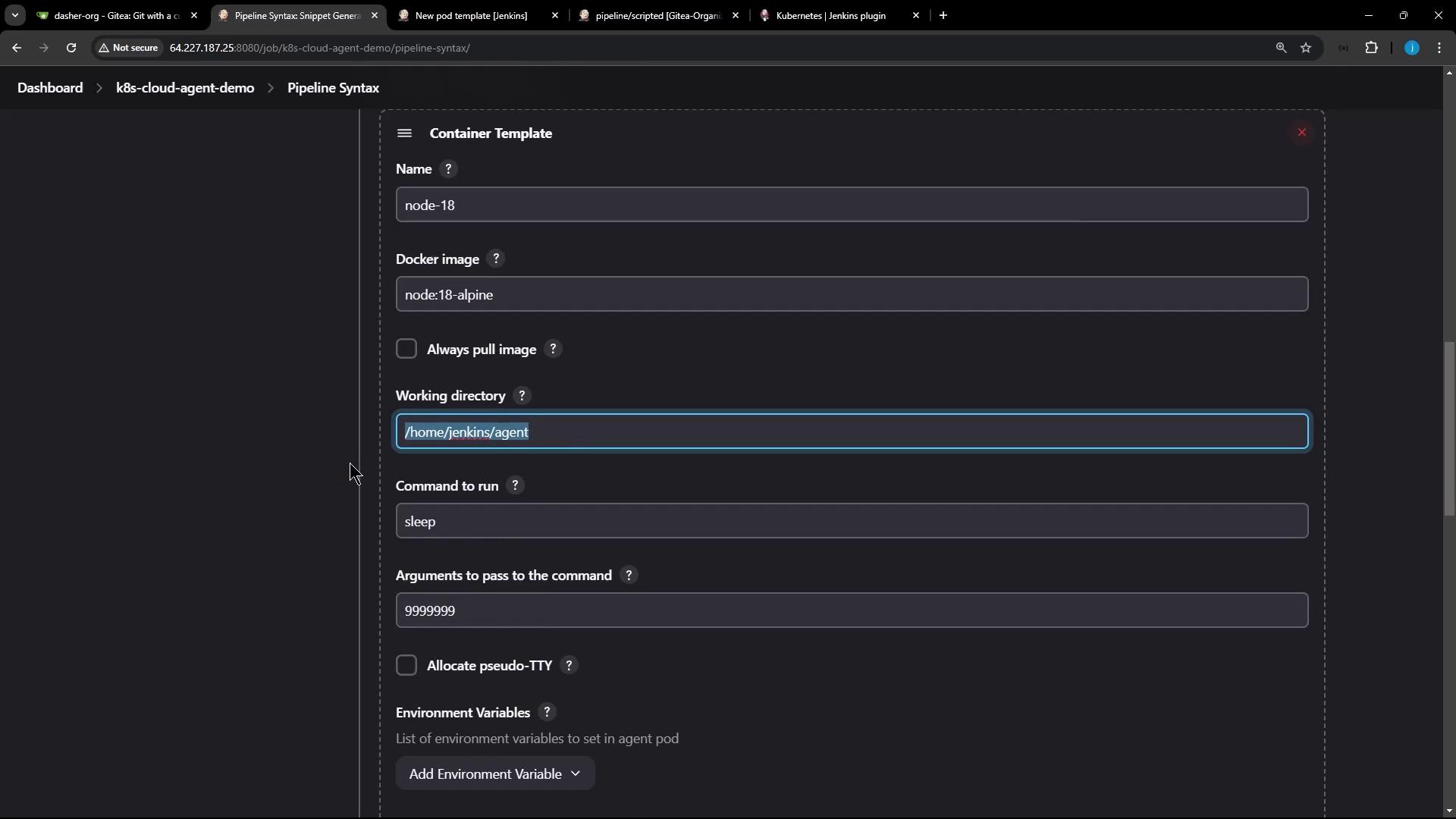
Task: Bookmark this page with star icon
Action: [1306, 48]
